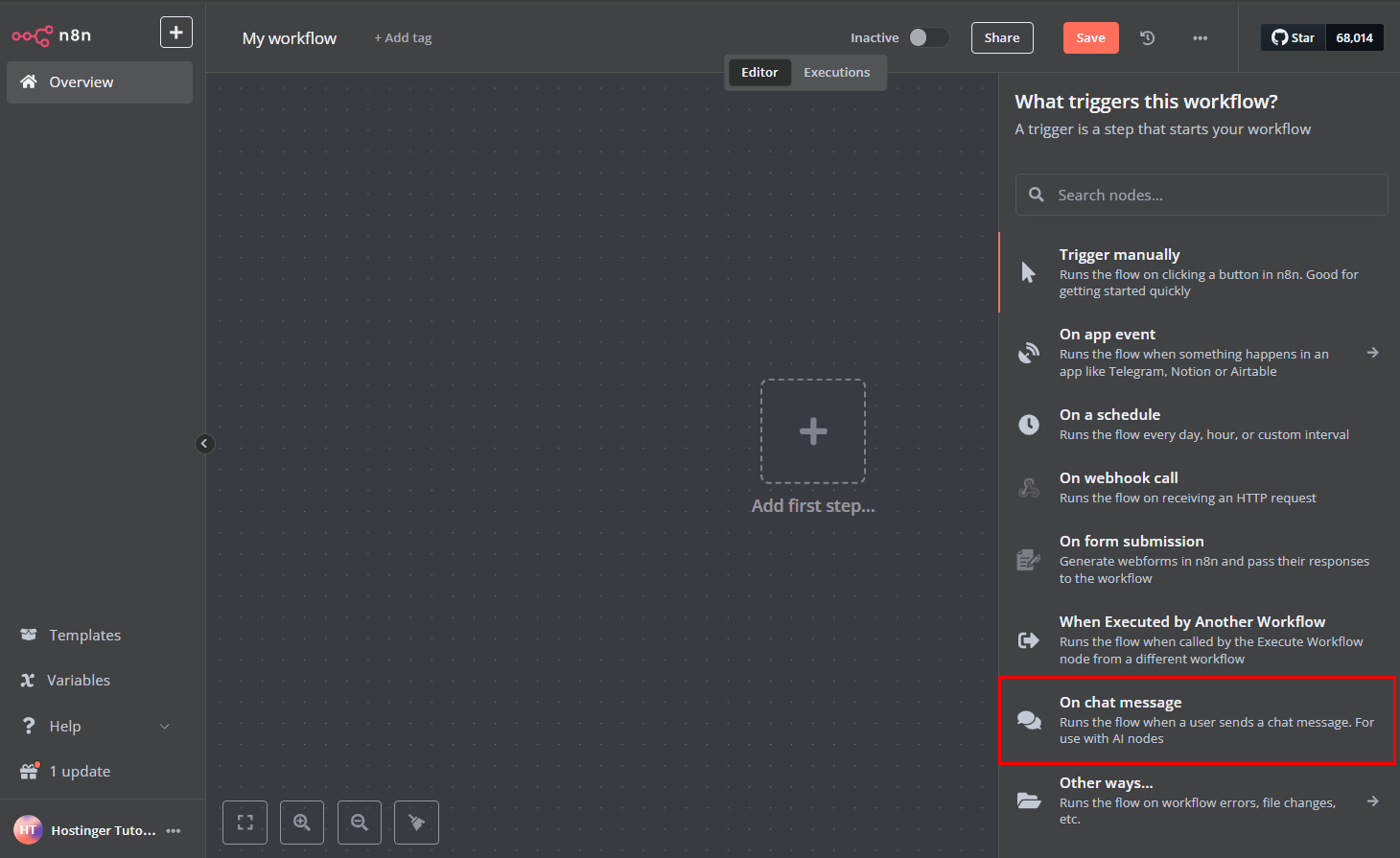
Task: Create a new workflow with the plus icon
Action: 176,32
